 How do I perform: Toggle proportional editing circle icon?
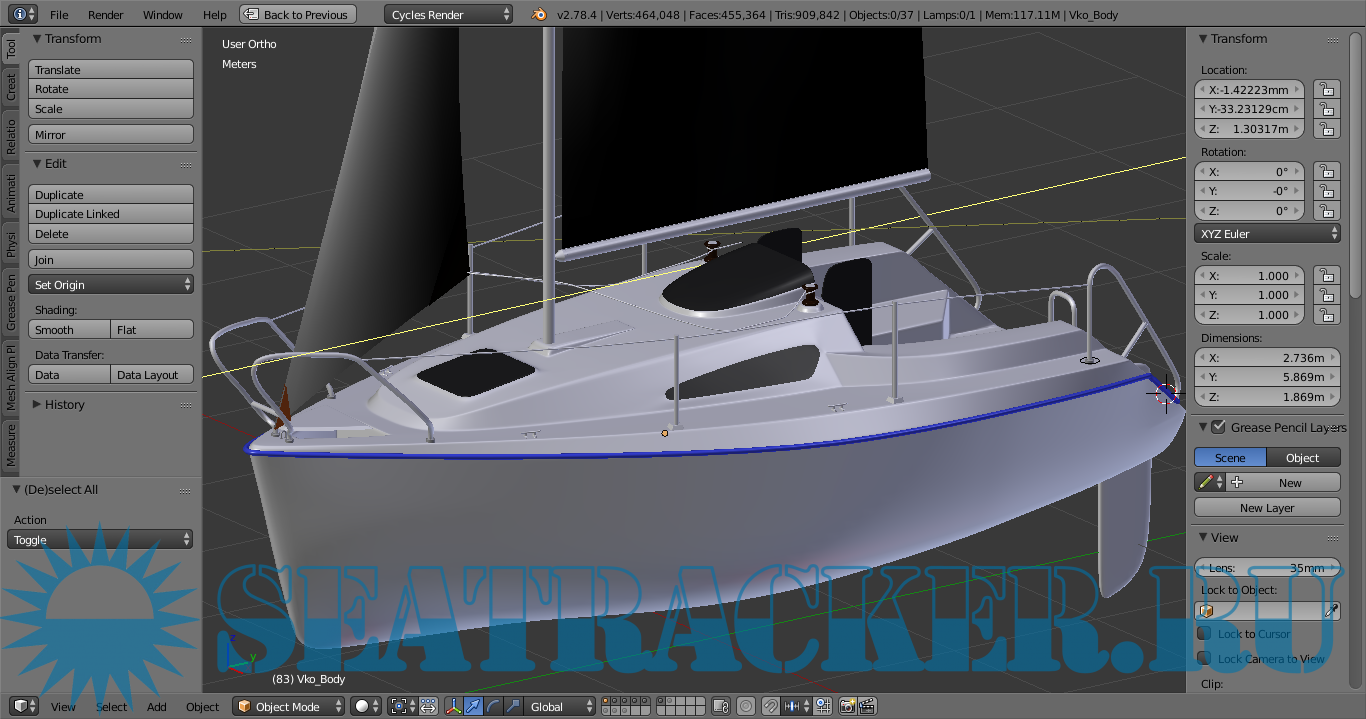(x=745, y=707)
